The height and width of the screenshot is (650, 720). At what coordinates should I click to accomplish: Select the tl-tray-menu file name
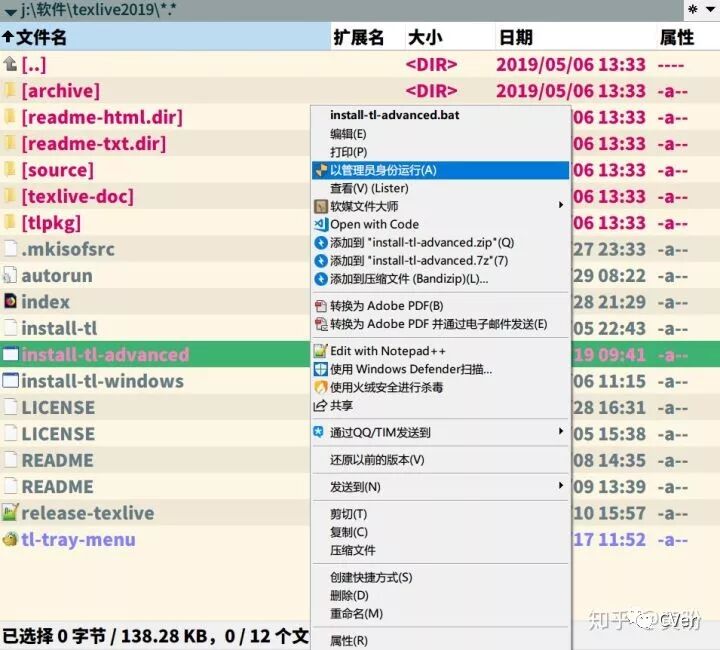pyautogui.click(x=79, y=539)
